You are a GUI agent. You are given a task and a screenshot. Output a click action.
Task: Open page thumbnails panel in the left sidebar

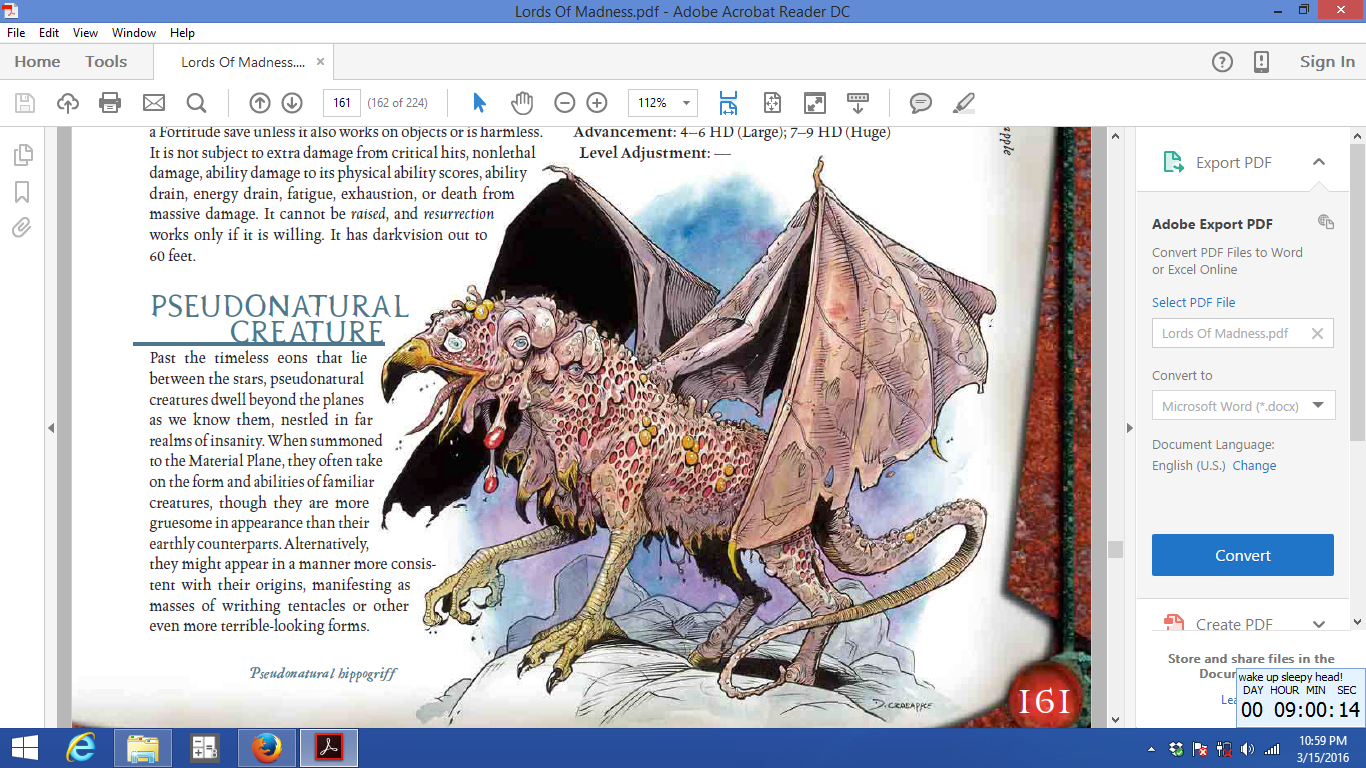(x=22, y=155)
